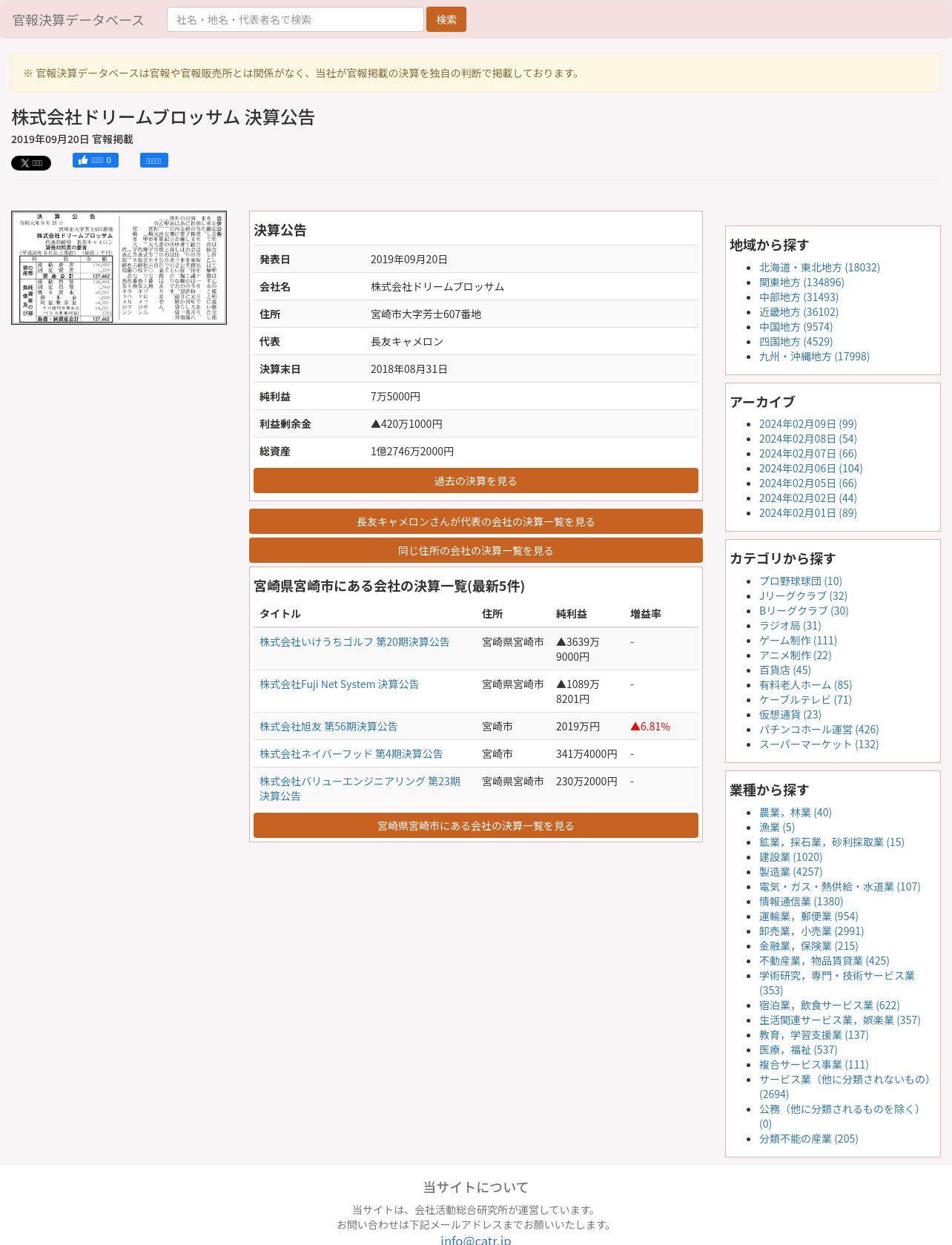Browse 生活関連サービス業，娯楽業 (357) industry
This screenshot has width=952, height=1245.
[x=840, y=1020]
